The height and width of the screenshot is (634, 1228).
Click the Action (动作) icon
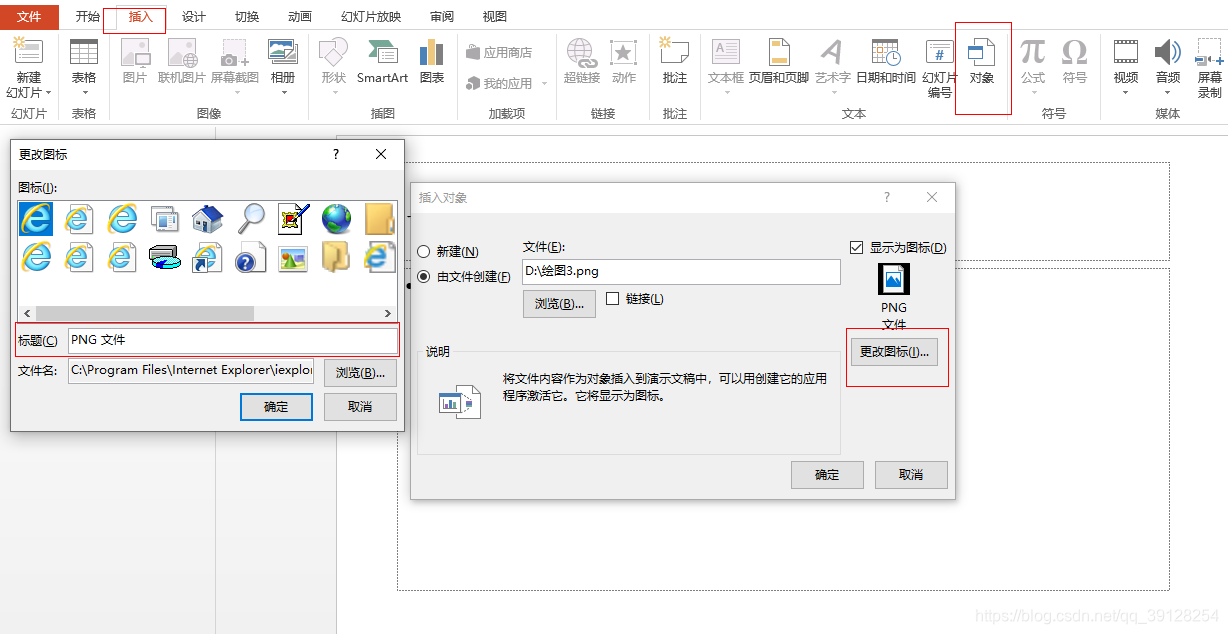click(x=624, y=52)
